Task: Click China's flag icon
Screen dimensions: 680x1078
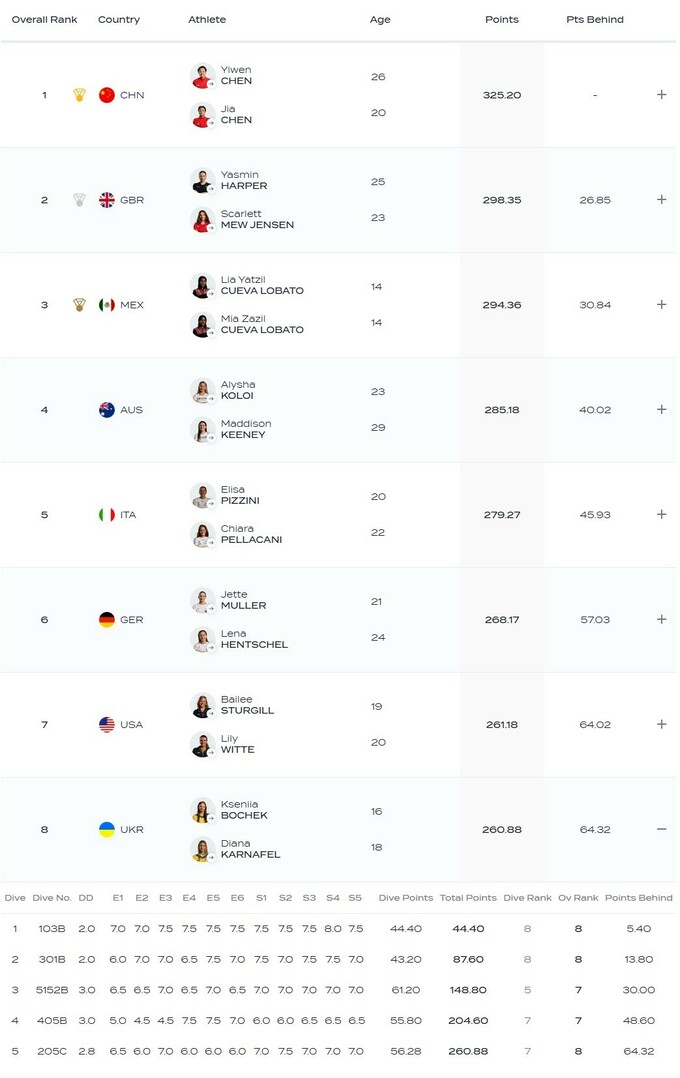Action: (x=107, y=95)
